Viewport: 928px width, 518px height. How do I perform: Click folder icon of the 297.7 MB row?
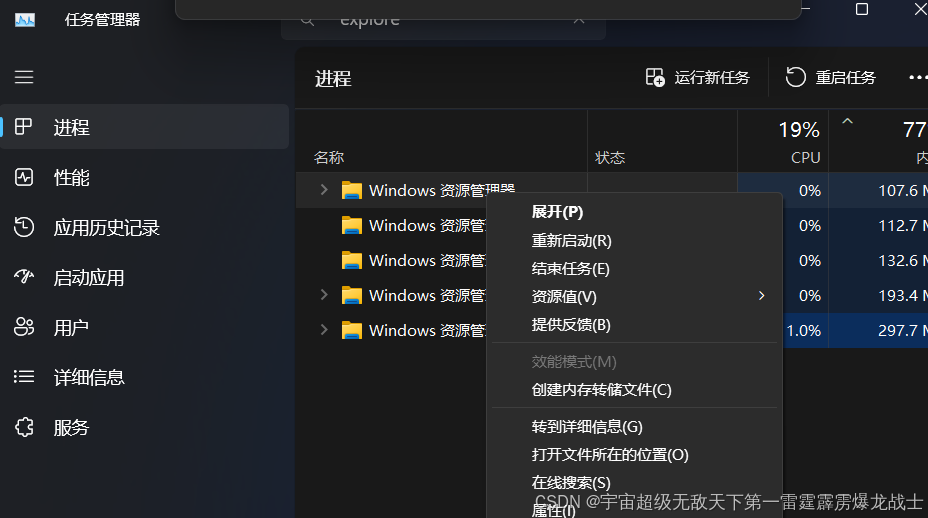tap(352, 330)
